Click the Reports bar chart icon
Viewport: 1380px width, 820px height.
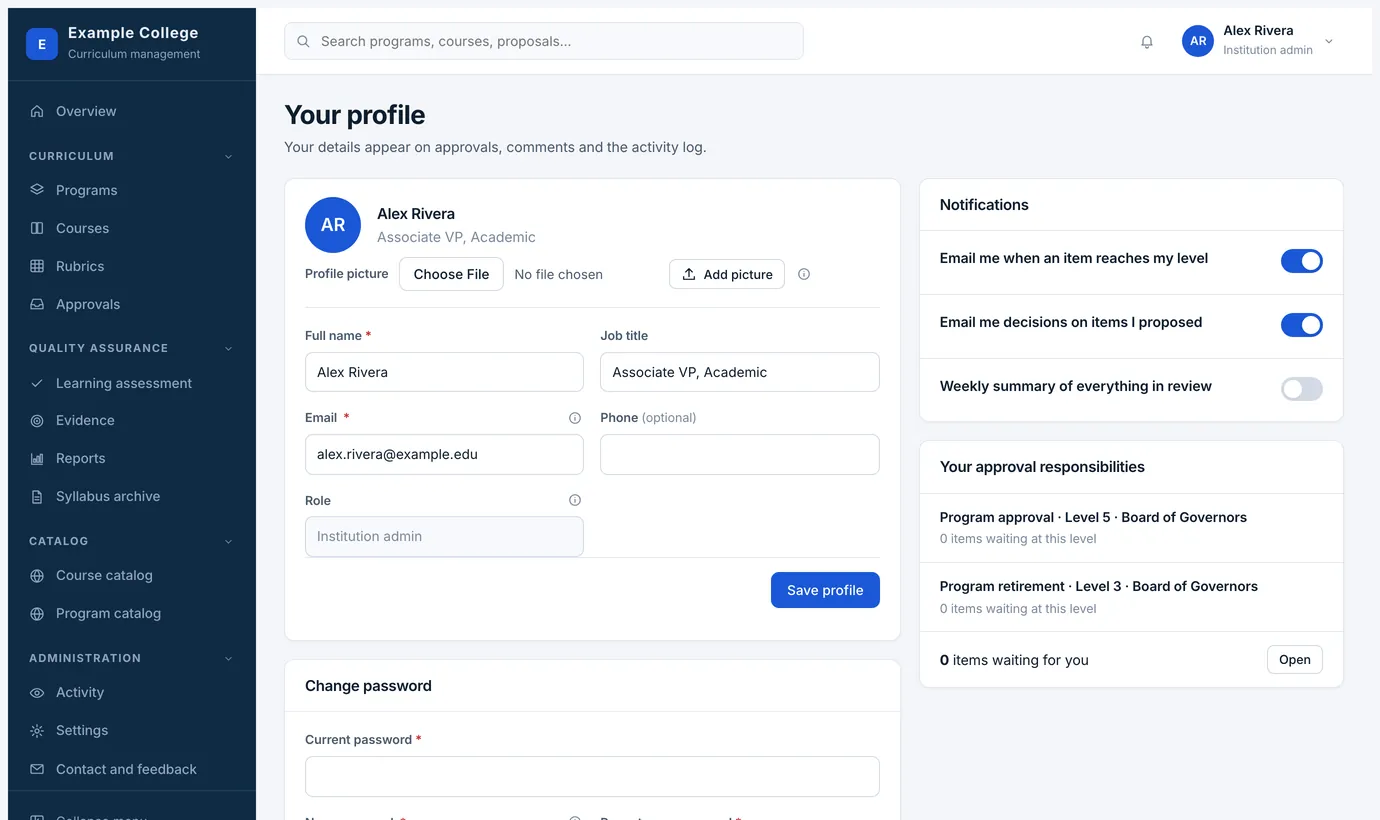click(x=37, y=459)
